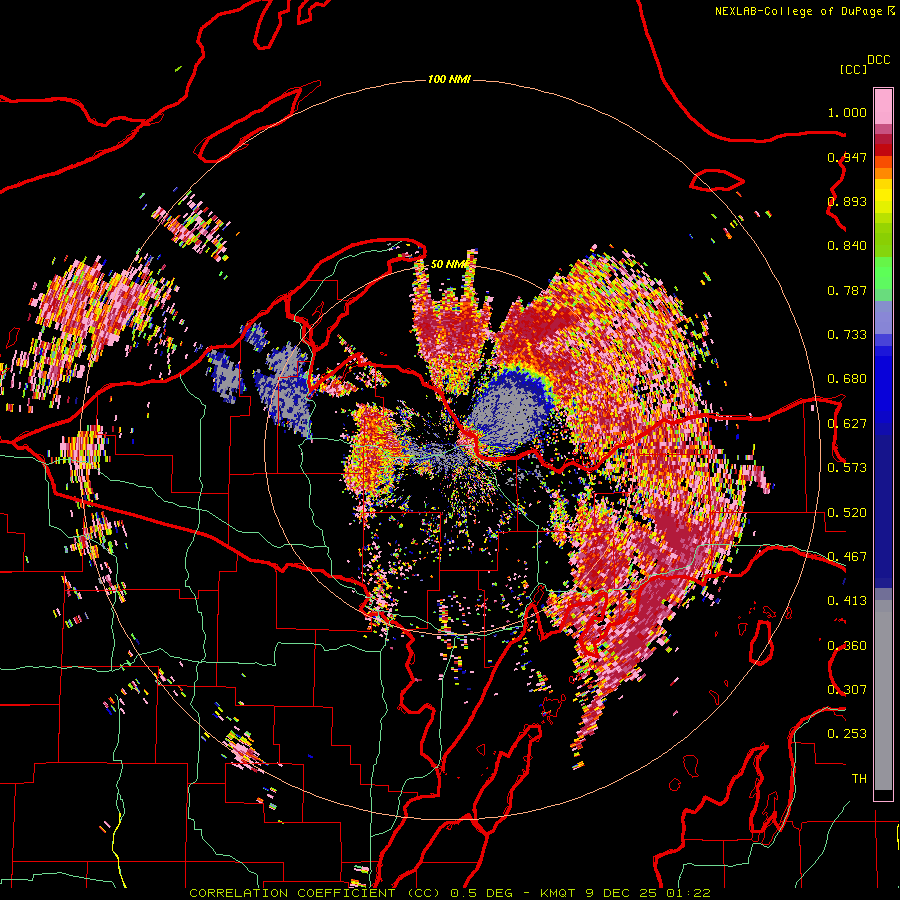Click the Correlation Coefficient KMQT caption text
Image resolution: width=900 pixels, height=900 pixels.
(450, 893)
